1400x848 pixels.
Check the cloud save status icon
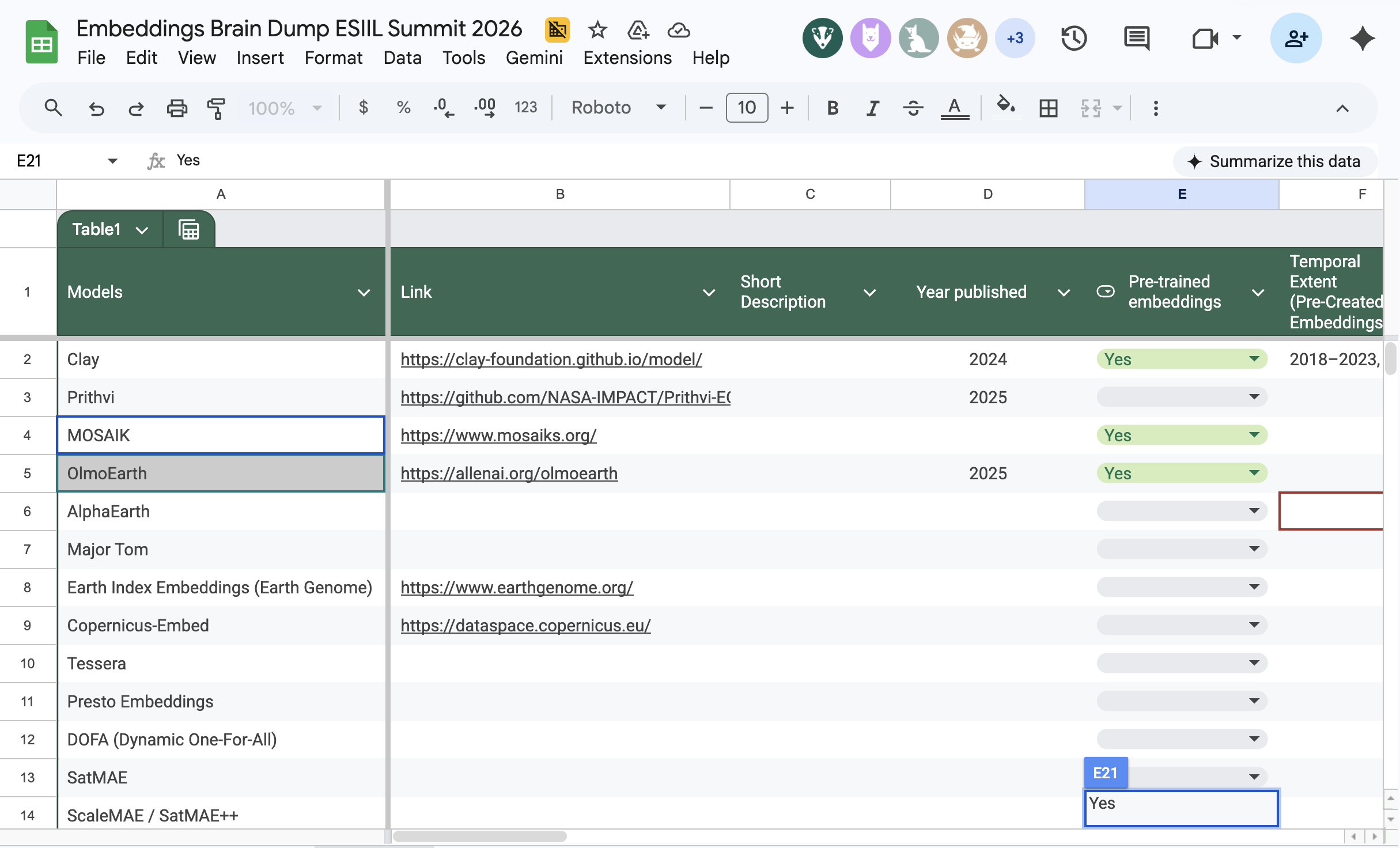click(679, 30)
